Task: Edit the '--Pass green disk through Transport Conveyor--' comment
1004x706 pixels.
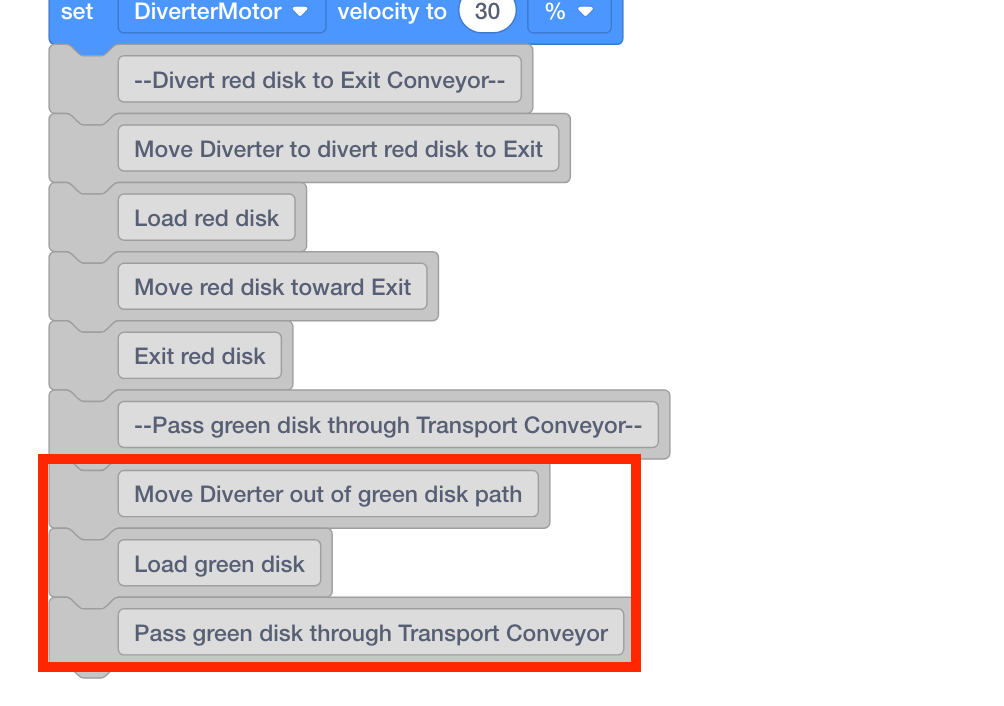Action: 387,425
